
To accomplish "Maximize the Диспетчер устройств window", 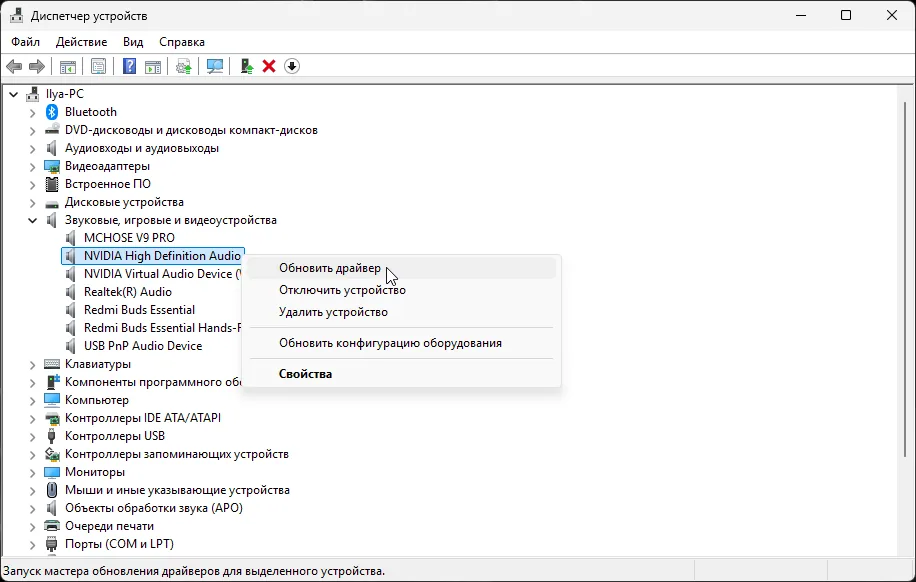I will coord(846,16).
